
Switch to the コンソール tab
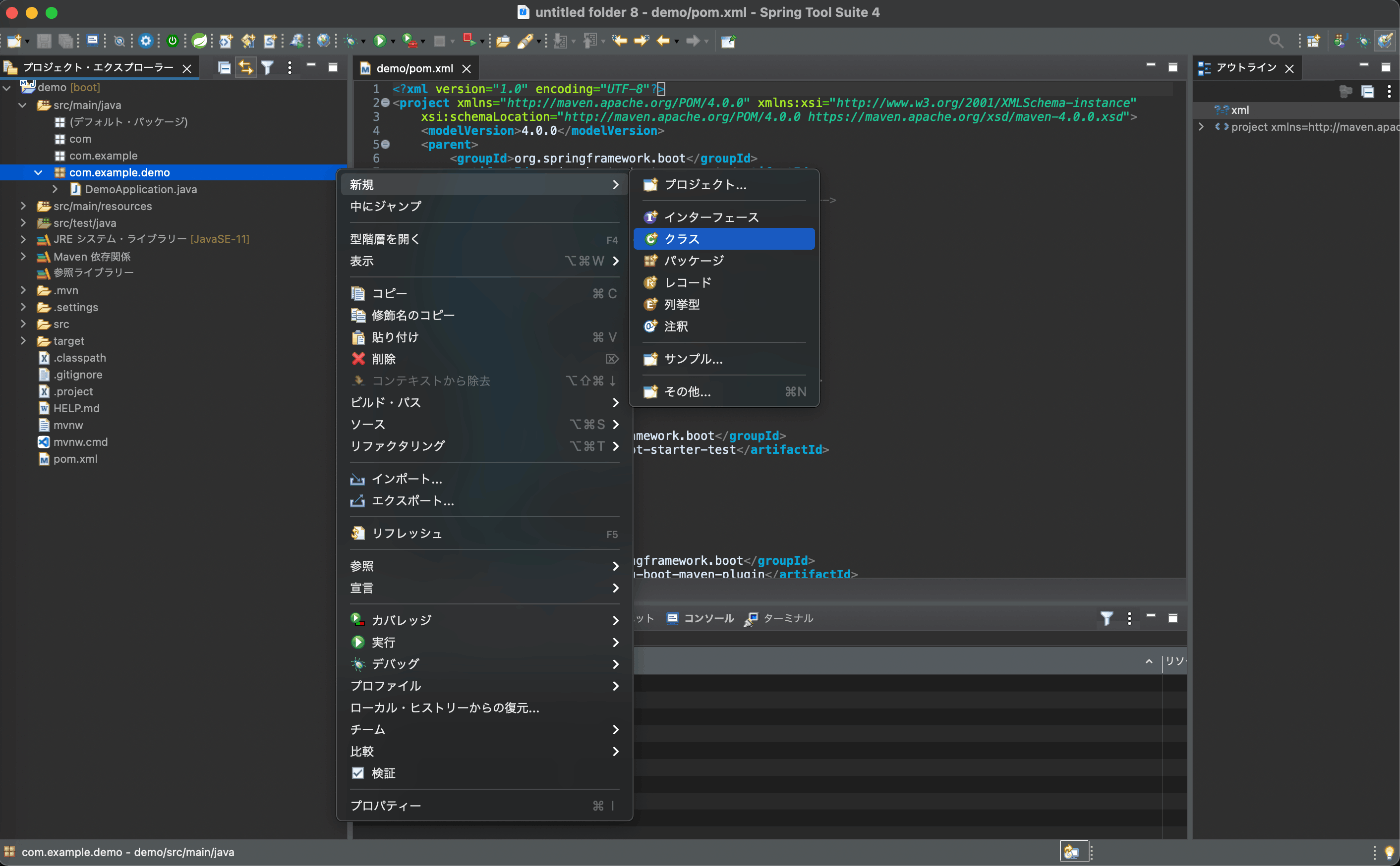pyautogui.click(x=700, y=618)
